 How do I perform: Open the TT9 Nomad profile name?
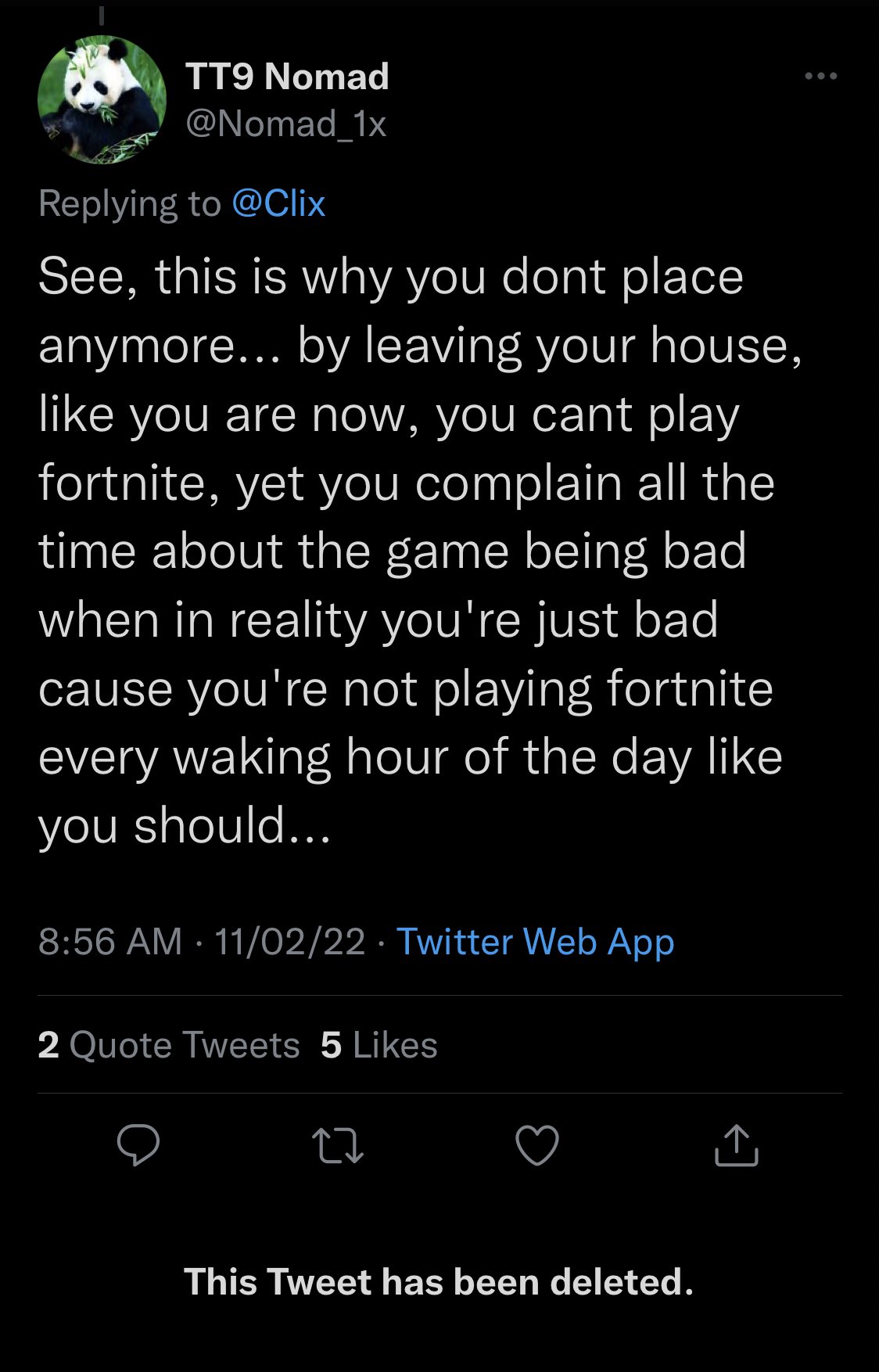tap(287, 77)
